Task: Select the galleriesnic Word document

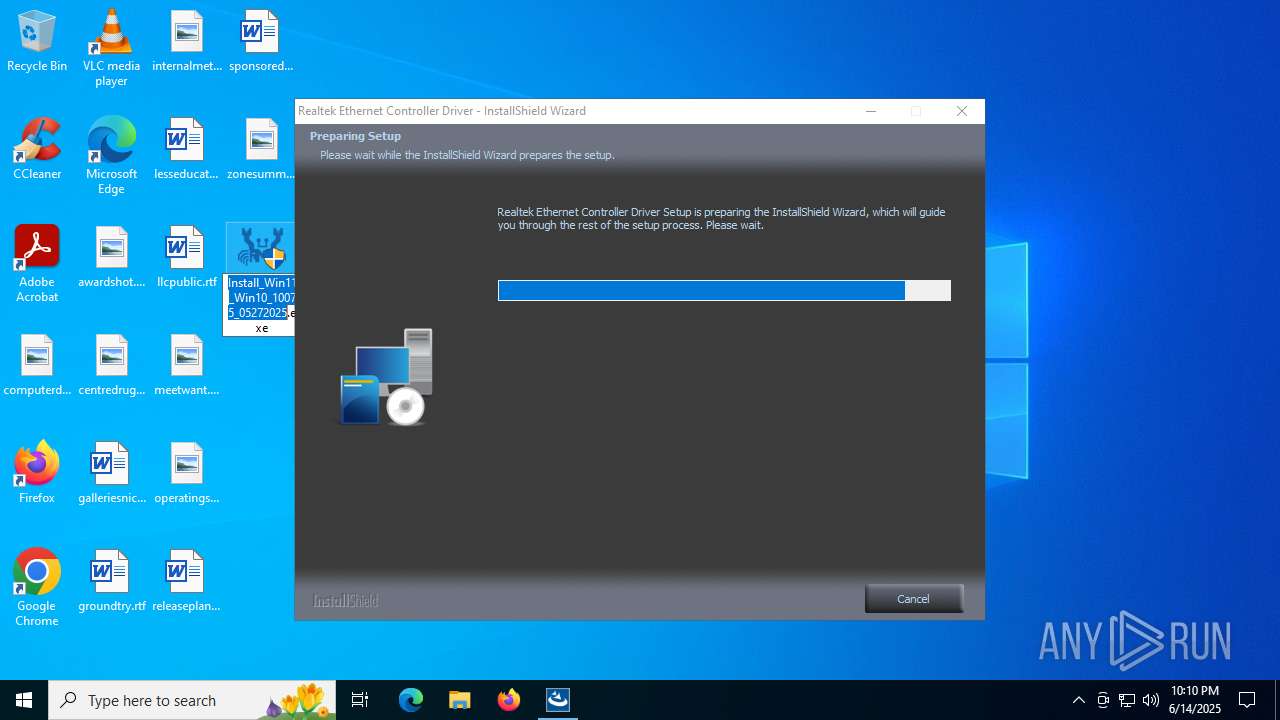Action: click(x=111, y=474)
